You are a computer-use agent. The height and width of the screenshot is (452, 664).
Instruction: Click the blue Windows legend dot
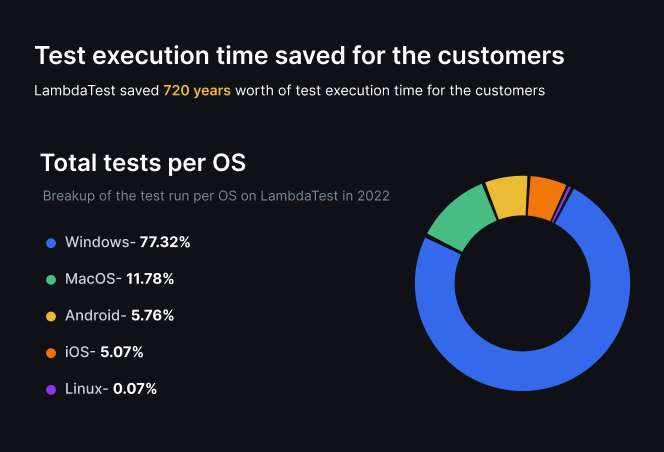coord(51,242)
